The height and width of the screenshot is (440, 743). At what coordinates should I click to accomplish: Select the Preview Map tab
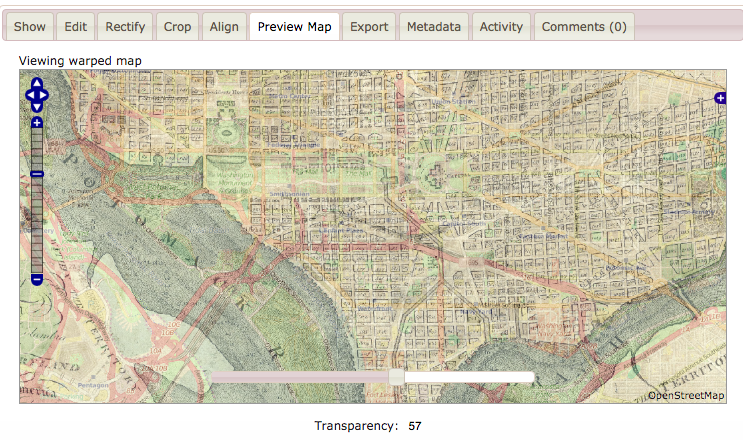pyautogui.click(x=294, y=26)
